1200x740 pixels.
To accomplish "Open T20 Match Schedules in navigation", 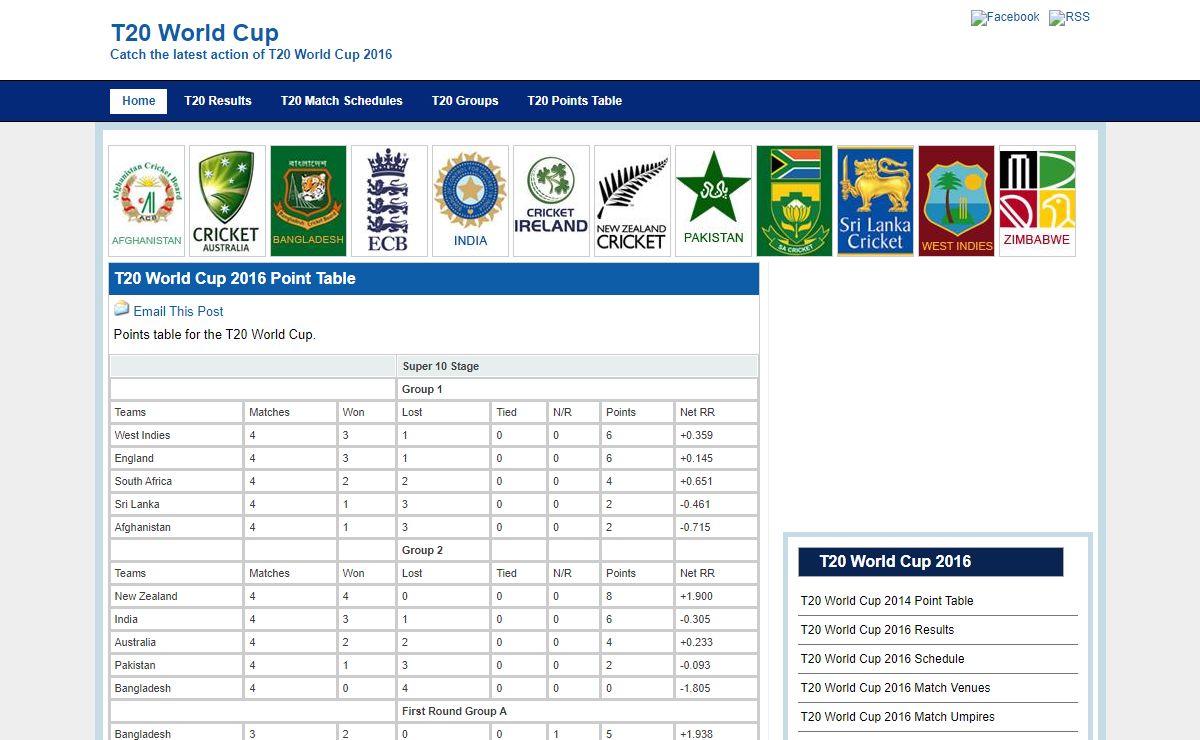I will click(x=342, y=101).
